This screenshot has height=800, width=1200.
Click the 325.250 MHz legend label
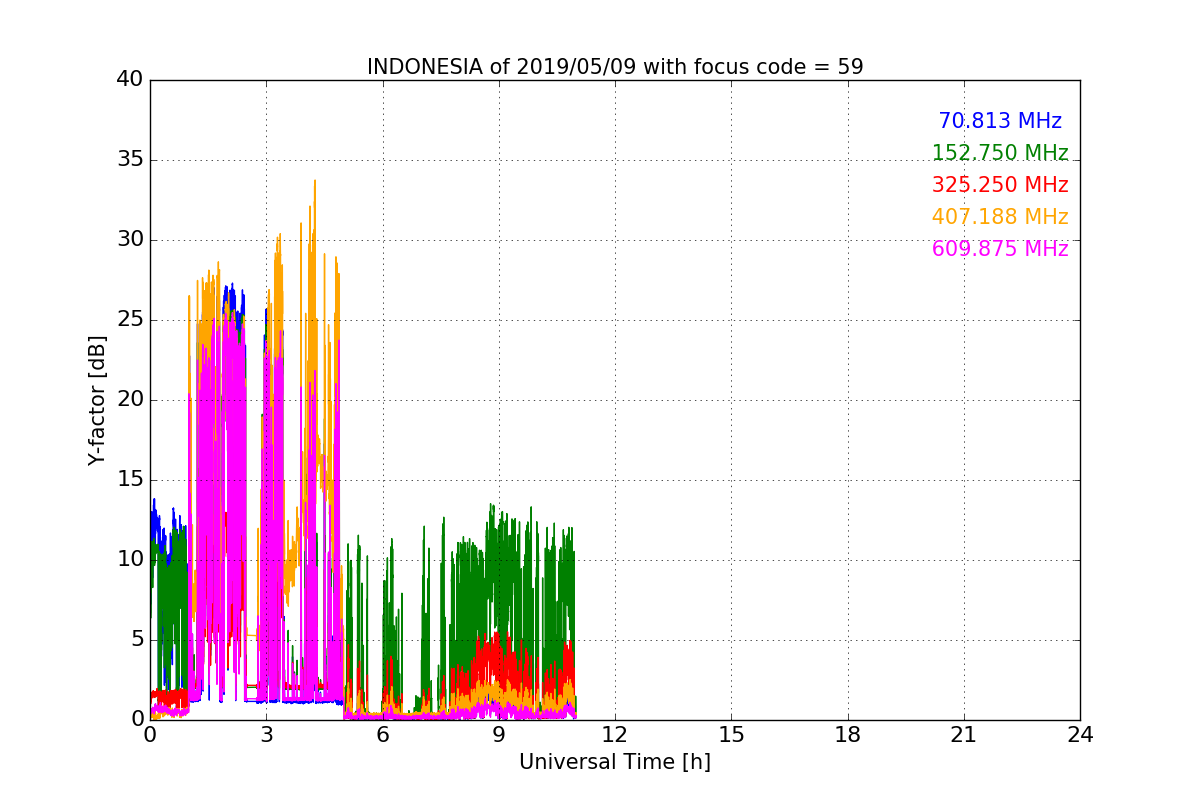[1000, 185]
